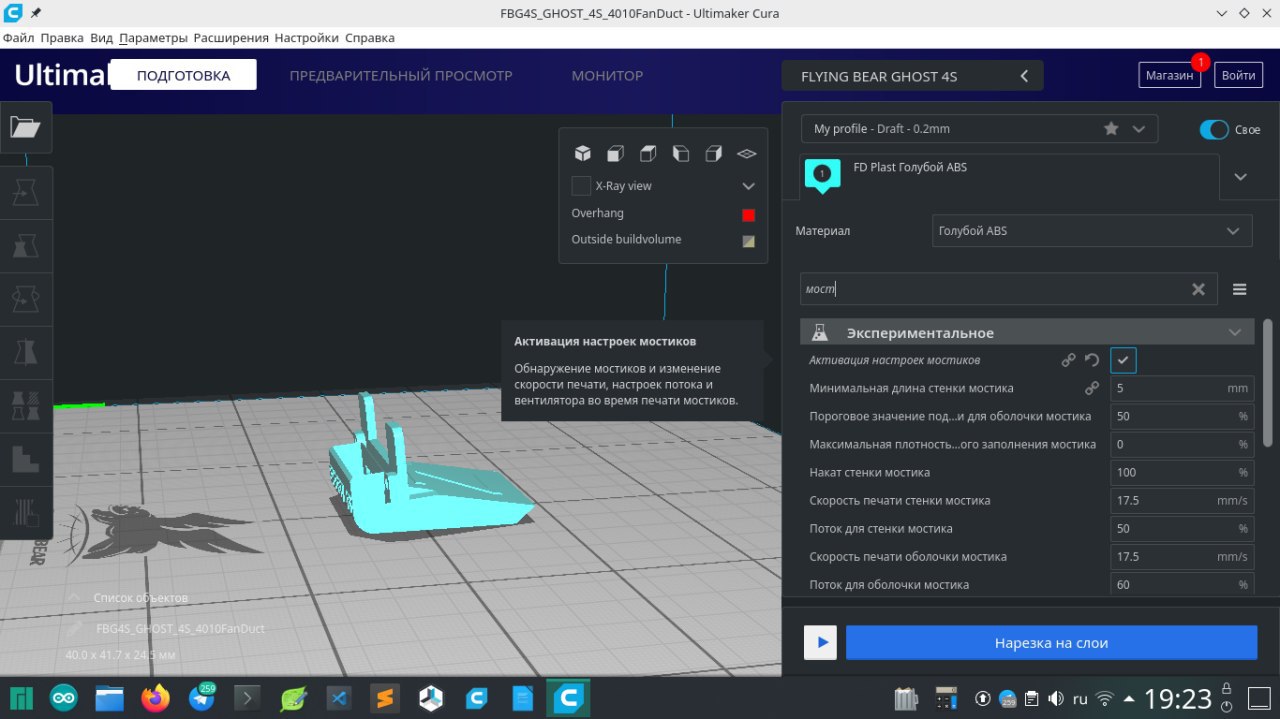This screenshot has width=1280, height=719.
Task: Switch to 3D view cube icon
Action: [582, 154]
